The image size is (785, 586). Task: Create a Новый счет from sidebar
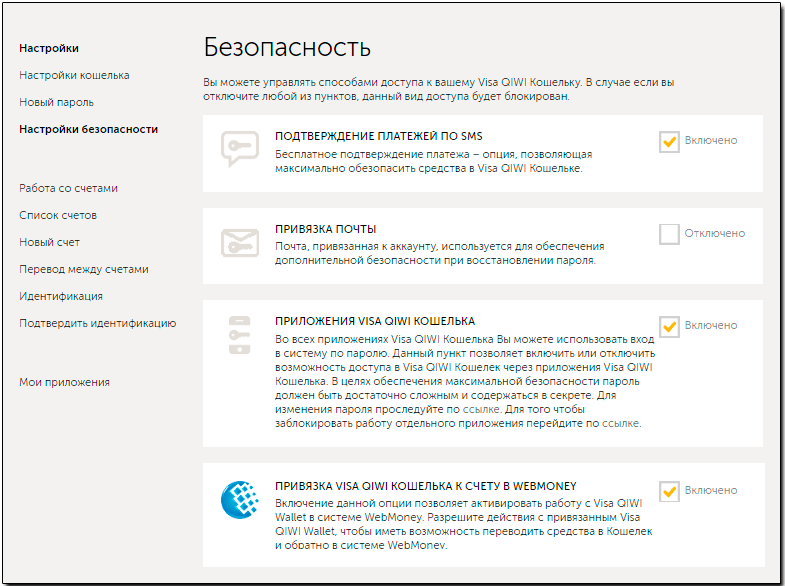coord(50,242)
